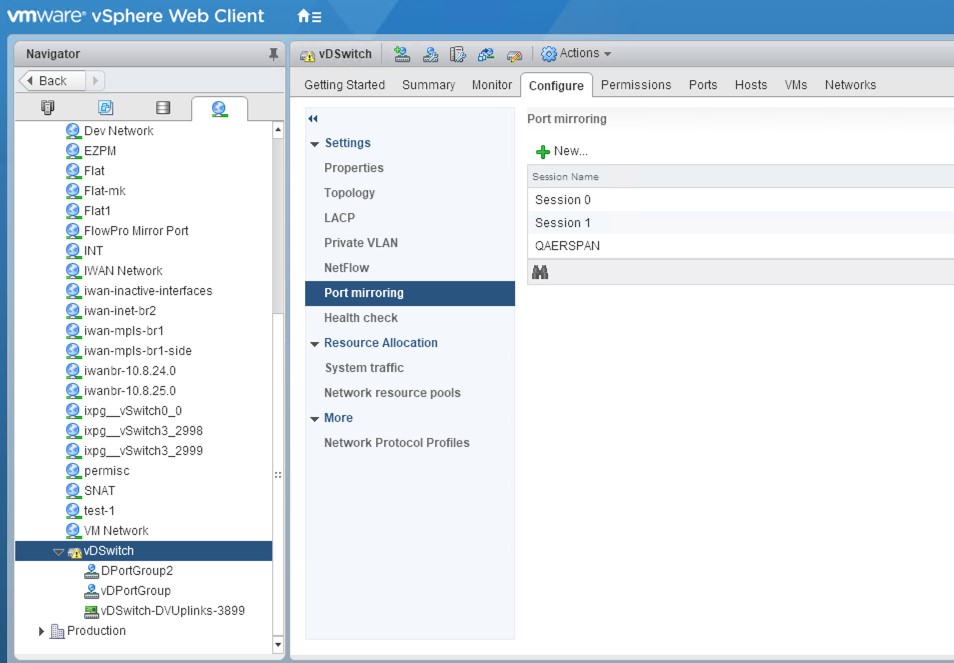Open the Hosts and Clusters inventory tab
This screenshot has width=954, height=663.
[47, 108]
